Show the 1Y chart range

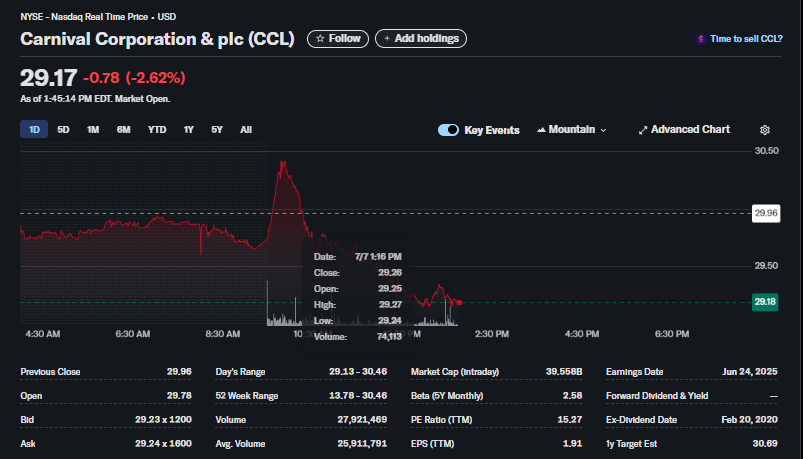pos(188,130)
